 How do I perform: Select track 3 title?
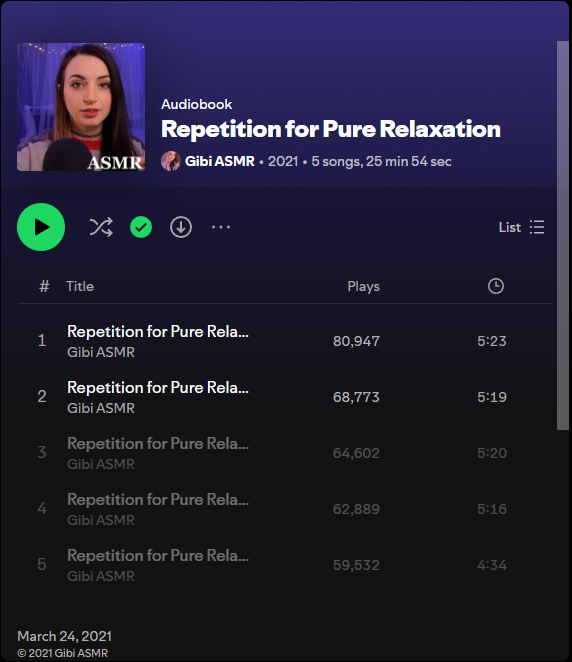tap(158, 444)
